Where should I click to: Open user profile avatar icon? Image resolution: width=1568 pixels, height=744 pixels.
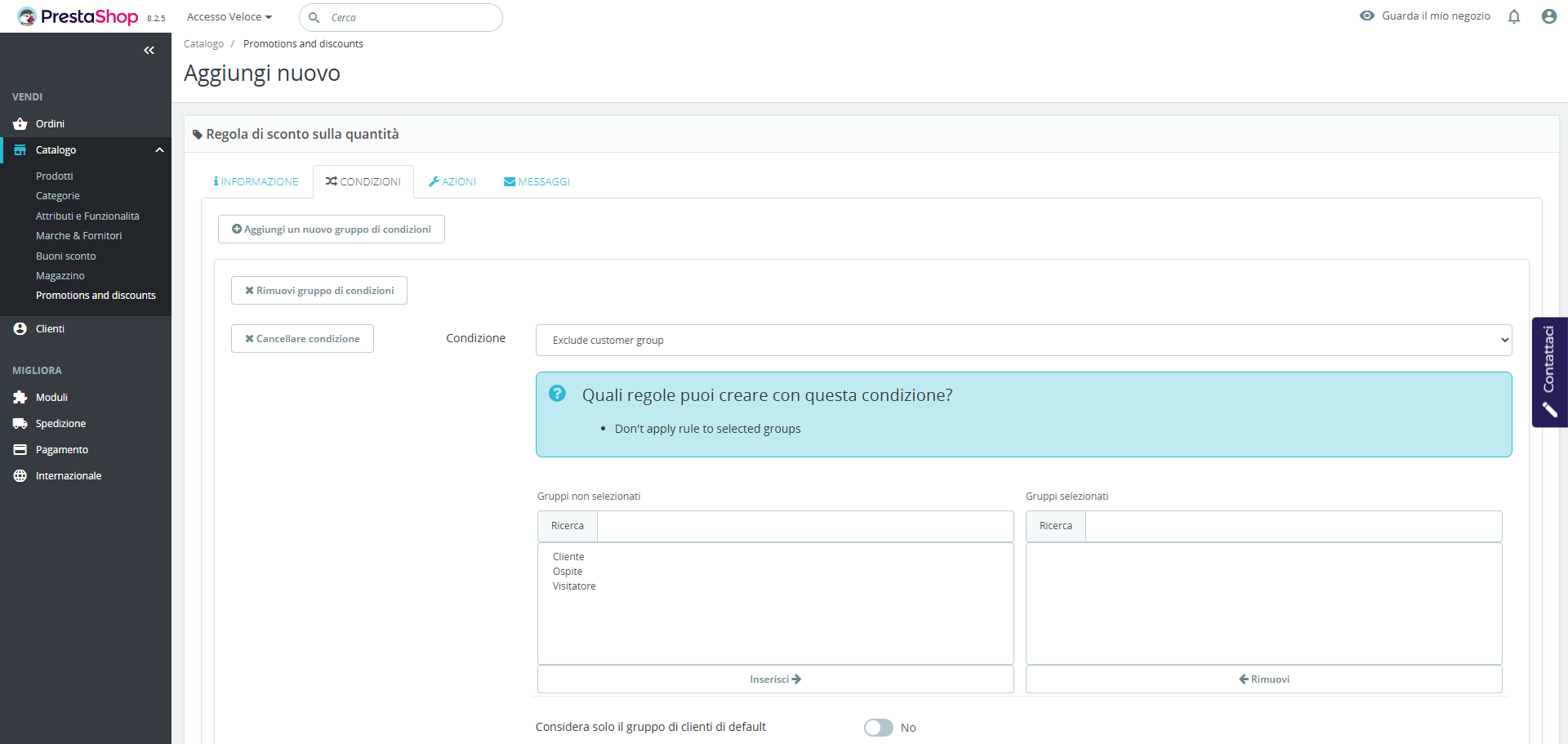click(1548, 16)
